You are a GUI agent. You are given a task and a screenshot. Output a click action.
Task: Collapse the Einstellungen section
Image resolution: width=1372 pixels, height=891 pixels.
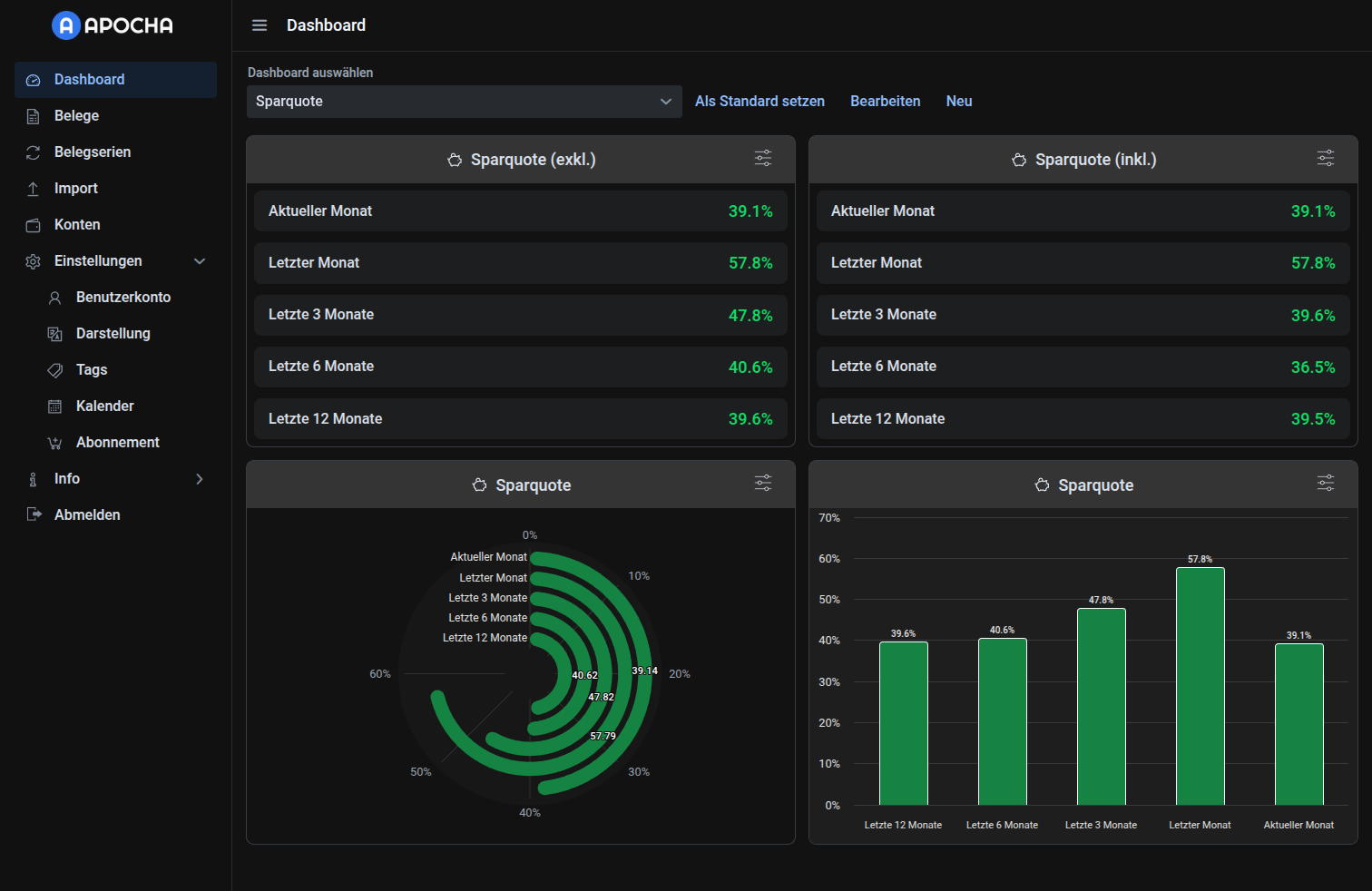[x=199, y=260]
